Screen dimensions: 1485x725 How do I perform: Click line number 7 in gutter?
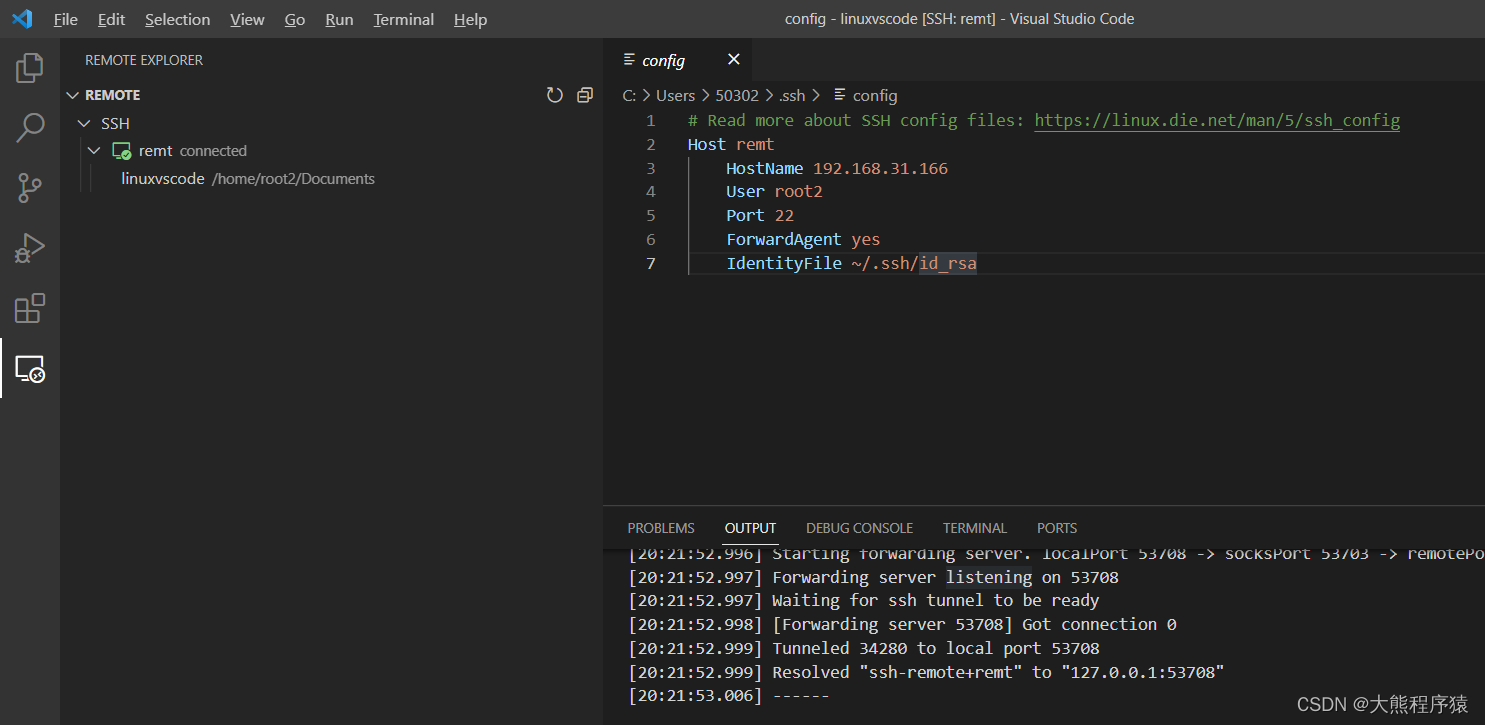[x=651, y=263]
